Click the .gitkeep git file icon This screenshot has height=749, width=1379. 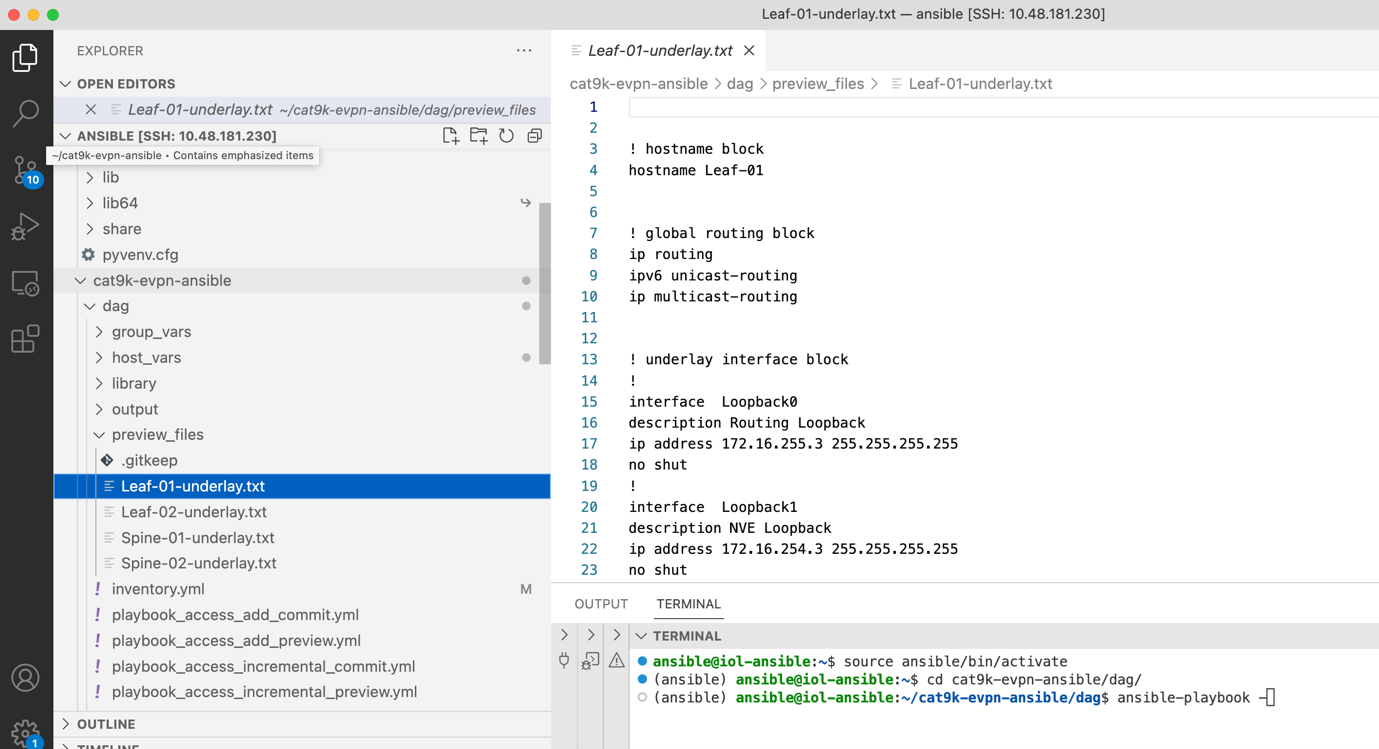click(107, 461)
